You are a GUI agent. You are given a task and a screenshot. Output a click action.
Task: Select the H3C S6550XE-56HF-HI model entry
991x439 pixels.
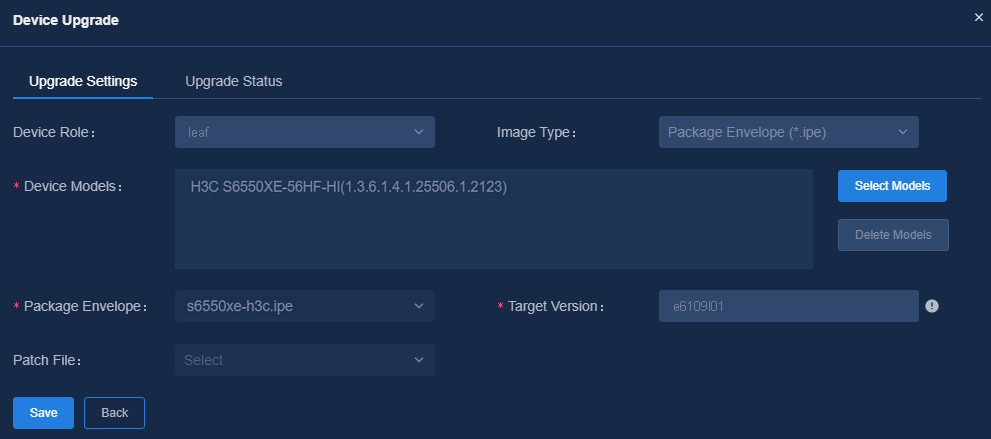coord(349,187)
